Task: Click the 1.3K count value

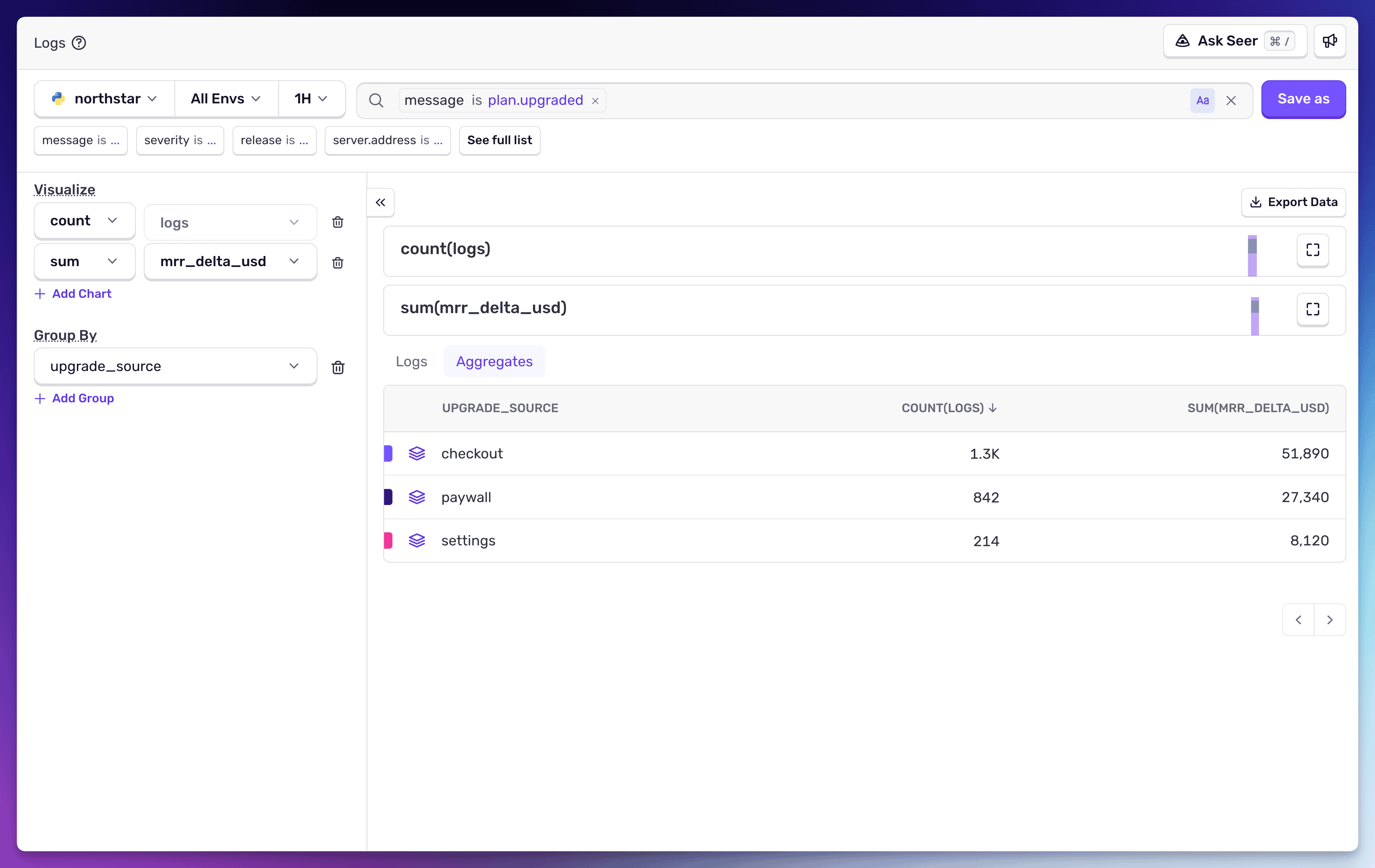Action: click(x=984, y=454)
